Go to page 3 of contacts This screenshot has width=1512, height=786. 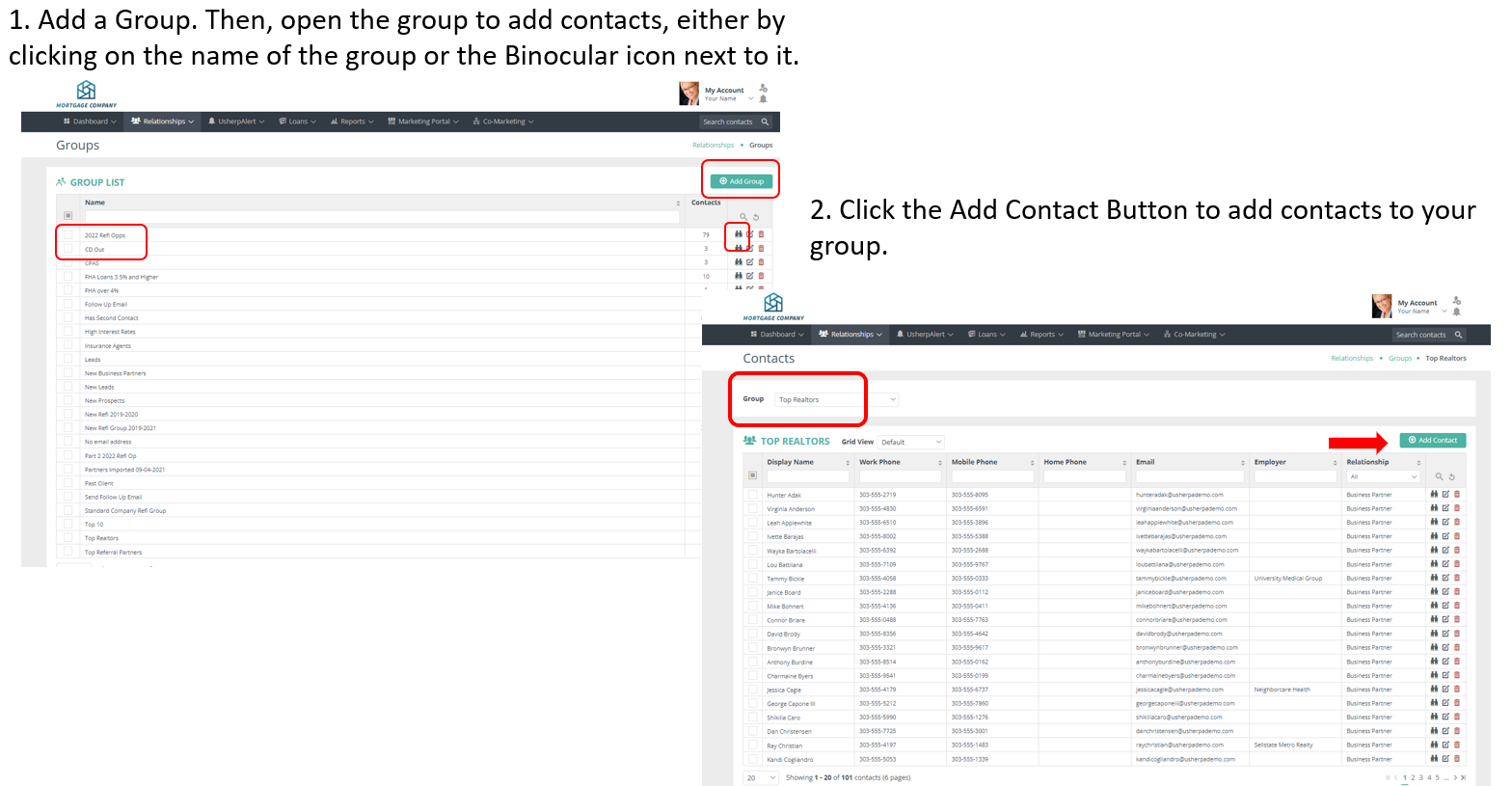click(x=1420, y=777)
